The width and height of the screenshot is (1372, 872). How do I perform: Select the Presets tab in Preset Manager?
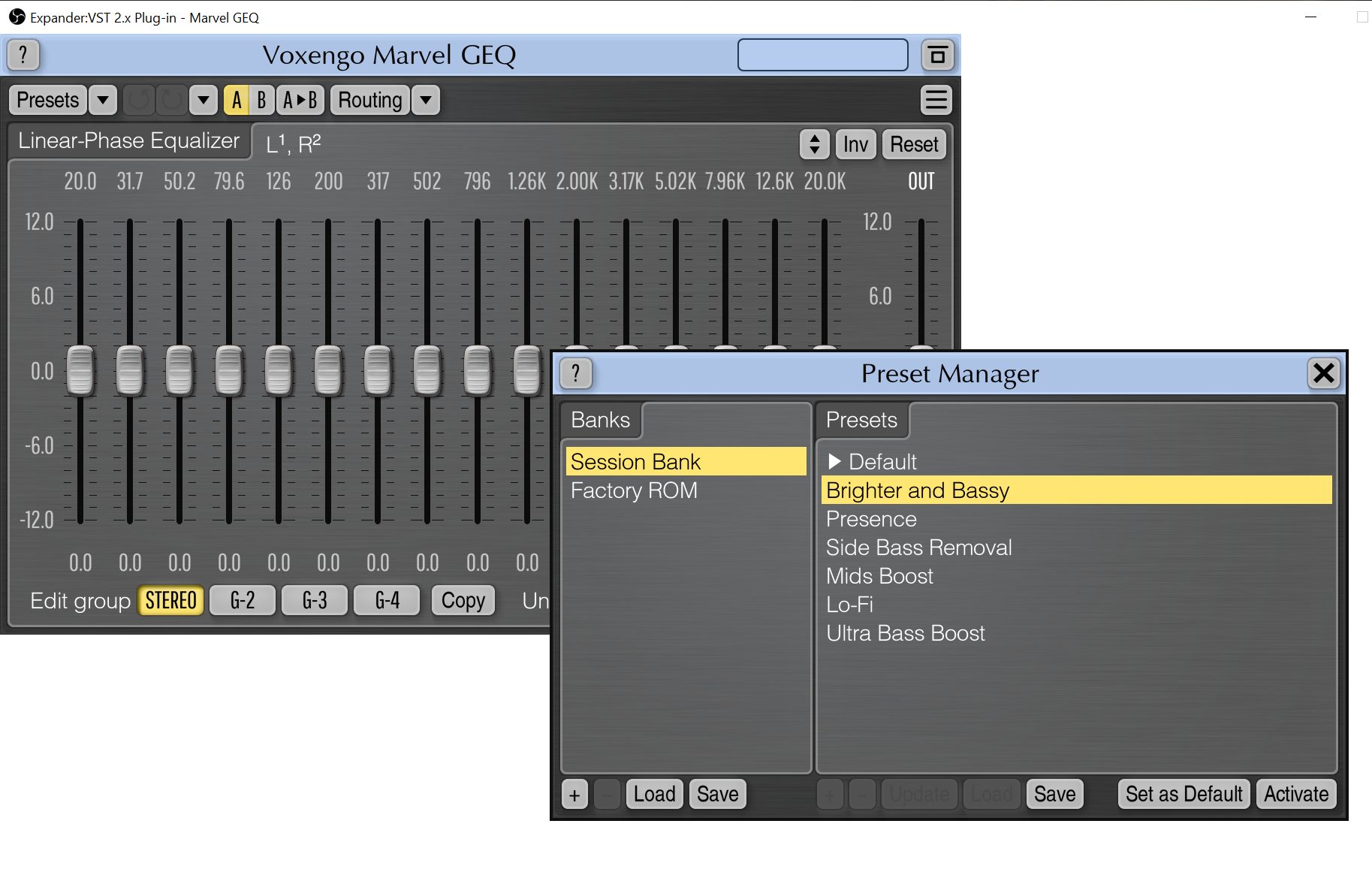862,420
